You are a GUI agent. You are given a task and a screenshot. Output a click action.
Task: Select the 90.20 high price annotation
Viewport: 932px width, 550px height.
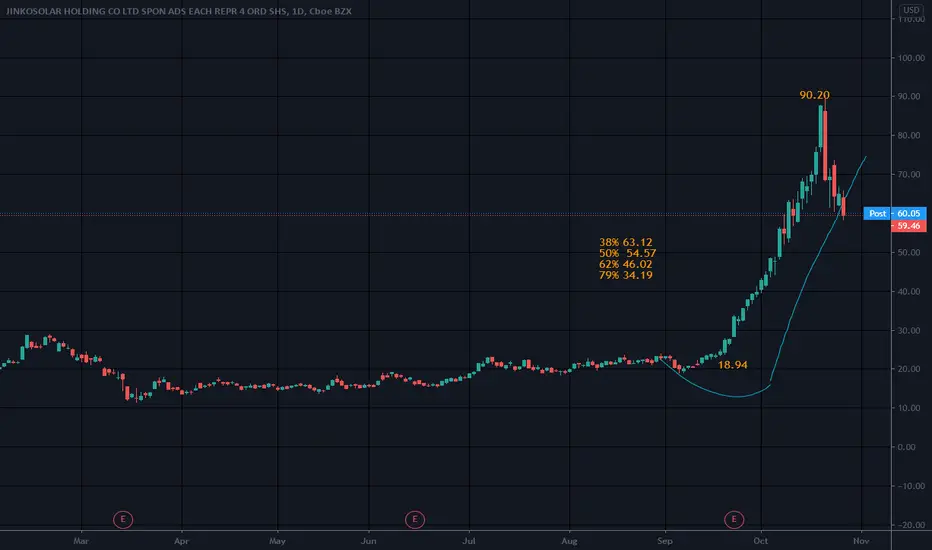click(x=814, y=95)
